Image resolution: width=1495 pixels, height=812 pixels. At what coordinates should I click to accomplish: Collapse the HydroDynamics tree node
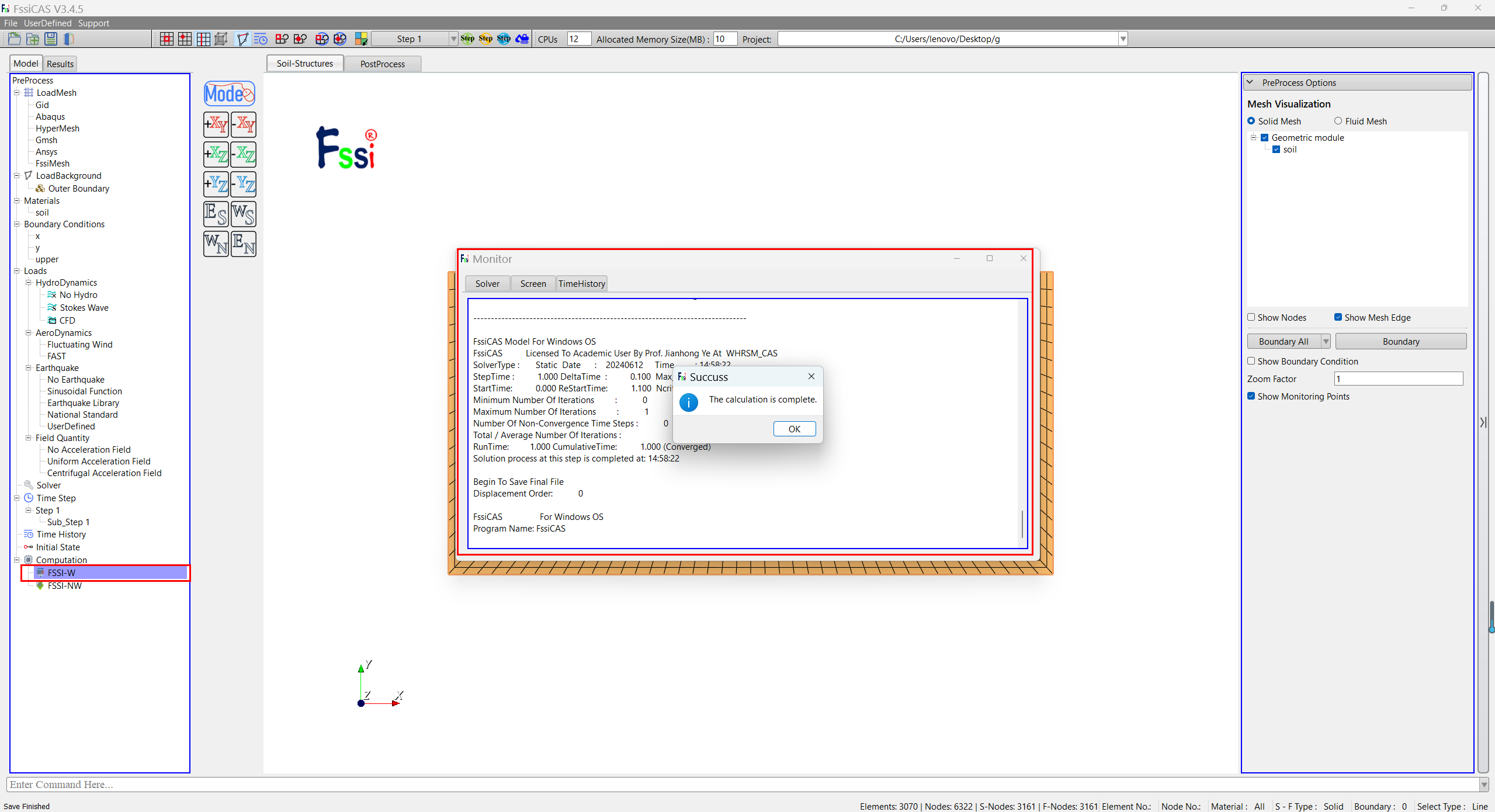(28, 283)
